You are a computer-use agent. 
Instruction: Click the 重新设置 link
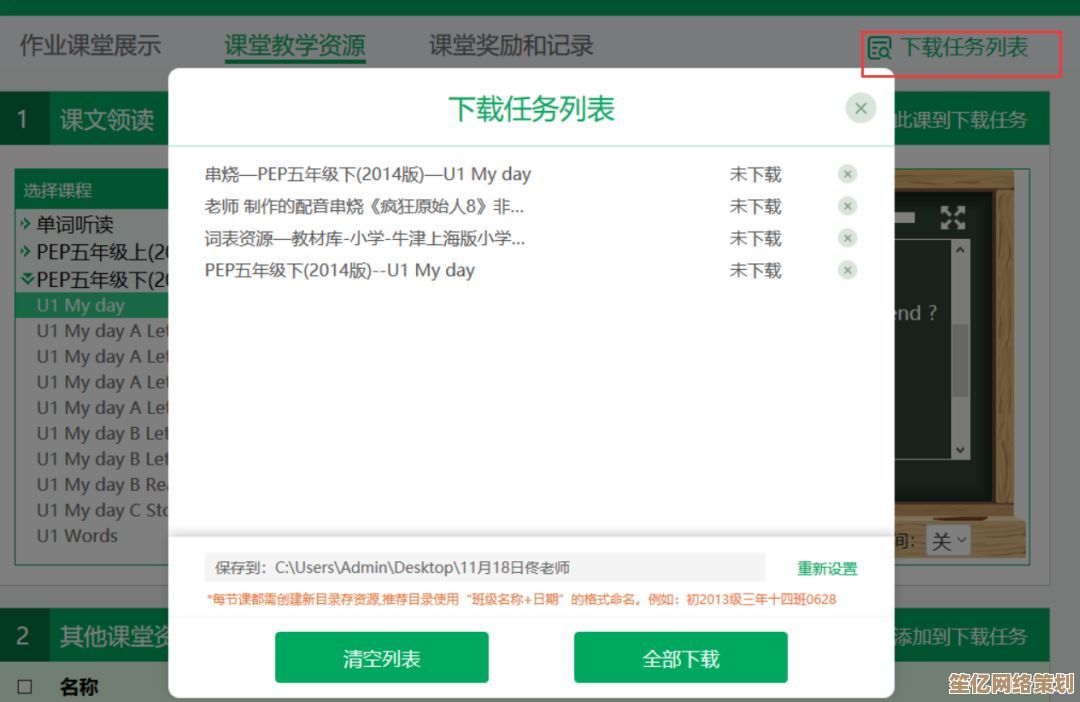pyautogui.click(x=827, y=568)
